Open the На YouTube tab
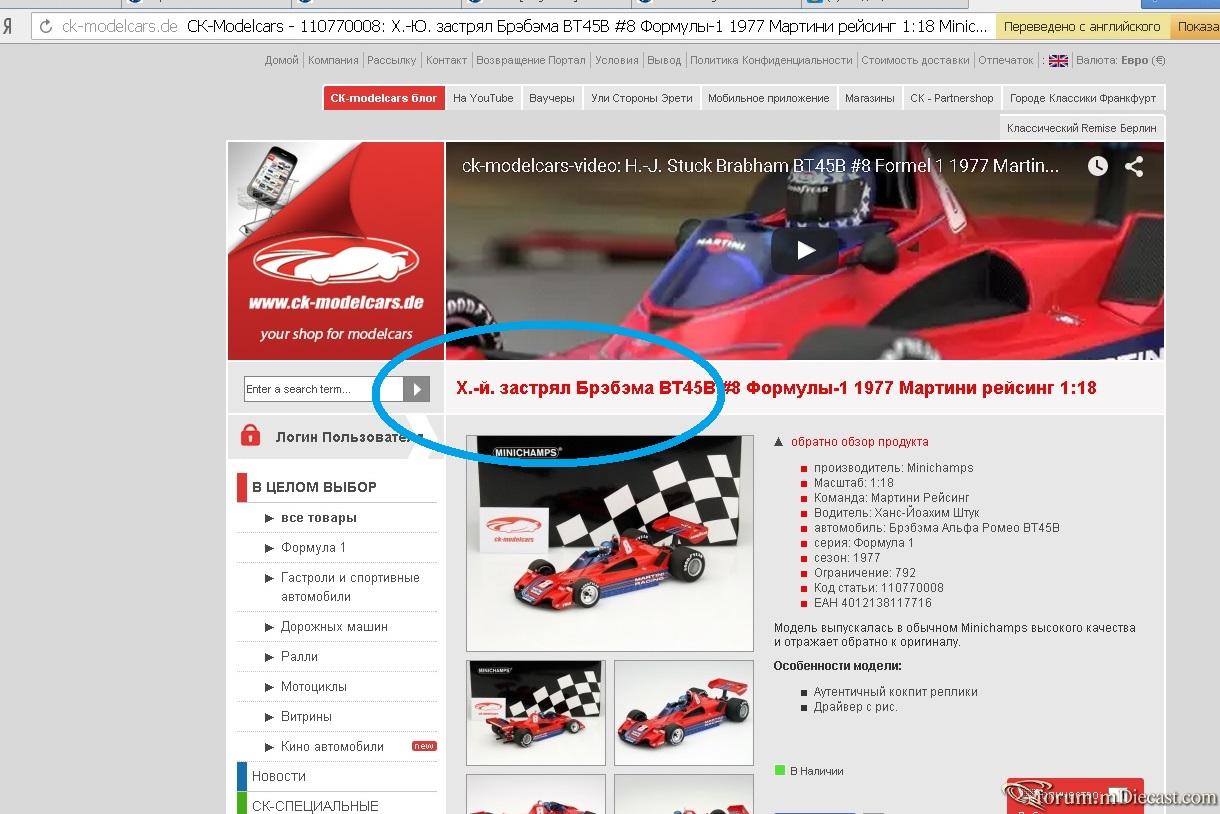Image resolution: width=1220 pixels, height=814 pixels. (483, 98)
